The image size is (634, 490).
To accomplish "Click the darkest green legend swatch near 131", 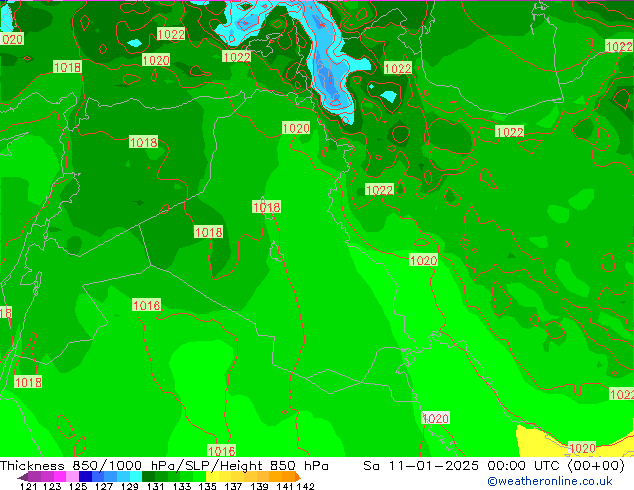I will coord(149,477).
